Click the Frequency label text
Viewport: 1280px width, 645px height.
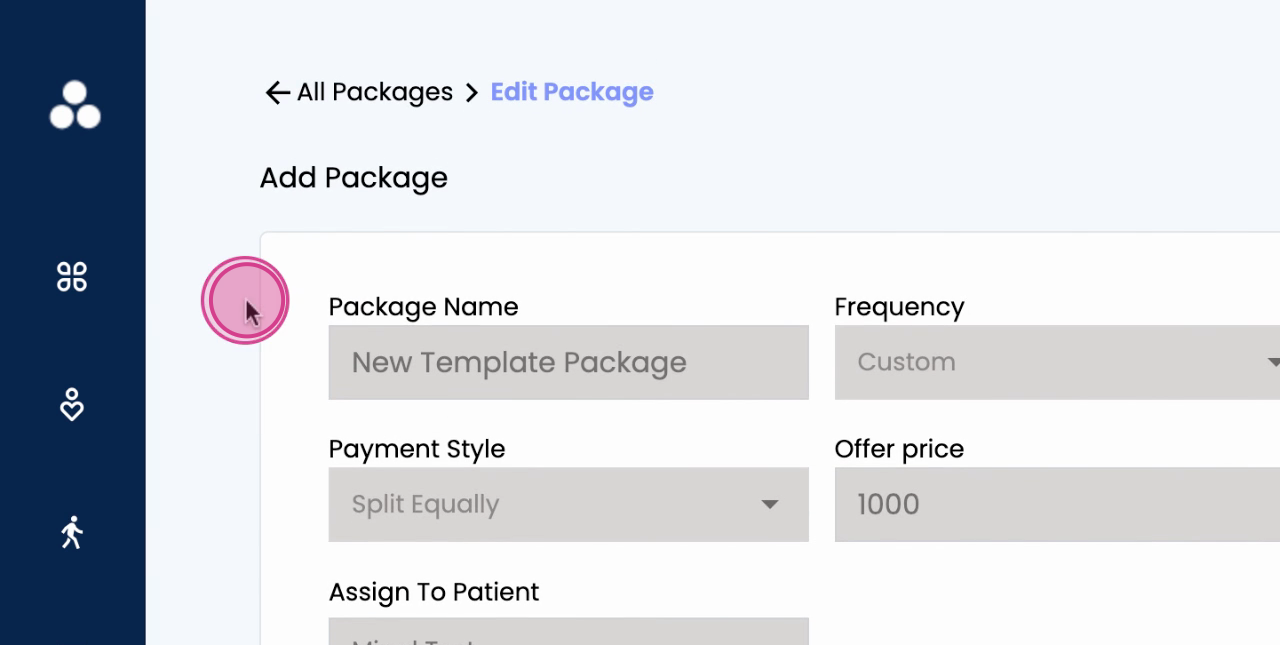click(899, 307)
